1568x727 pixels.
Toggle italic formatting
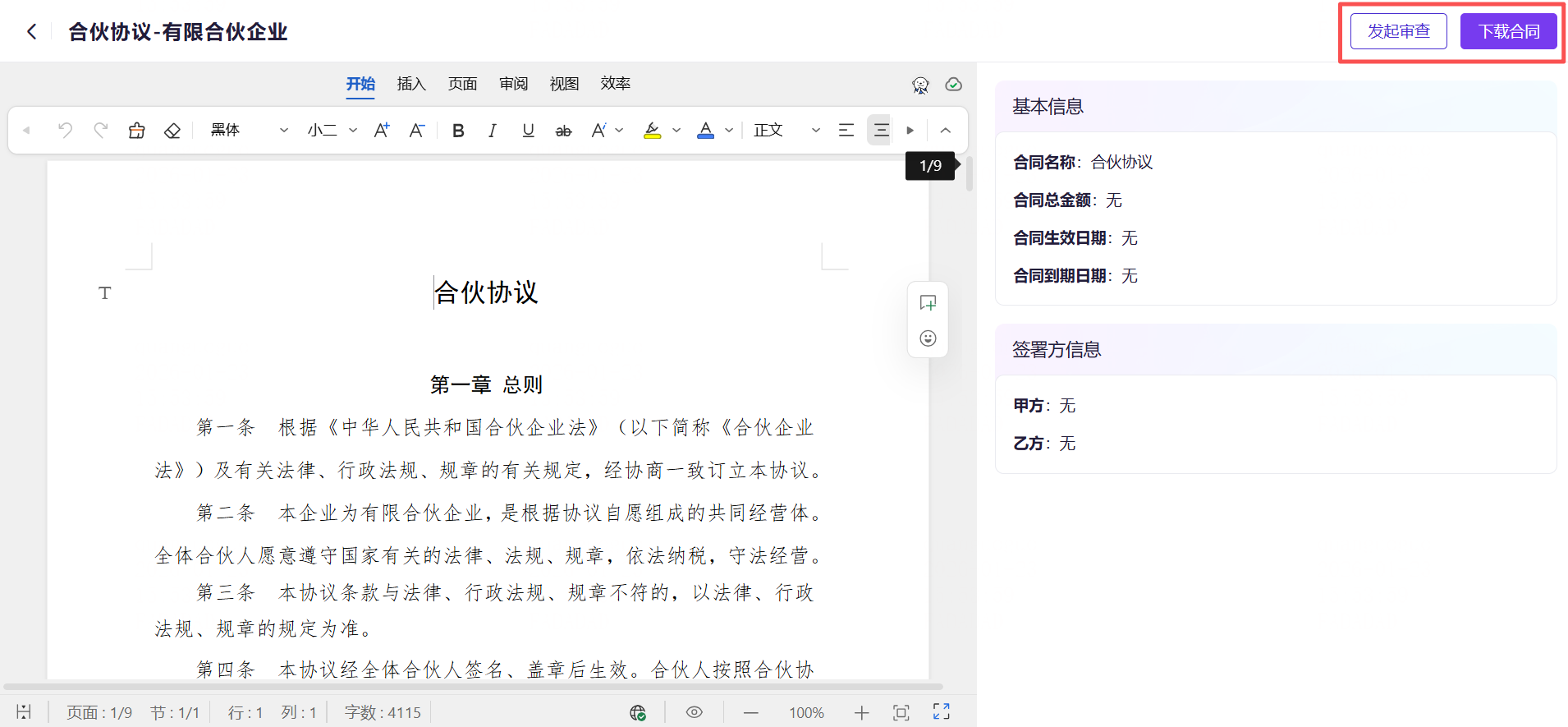point(493,131)
